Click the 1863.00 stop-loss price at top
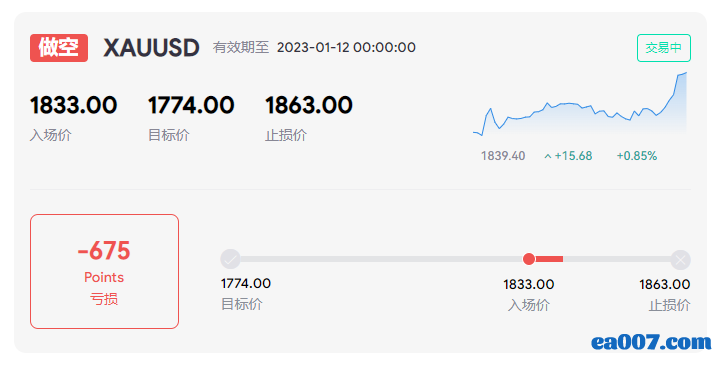 [309, 105]
